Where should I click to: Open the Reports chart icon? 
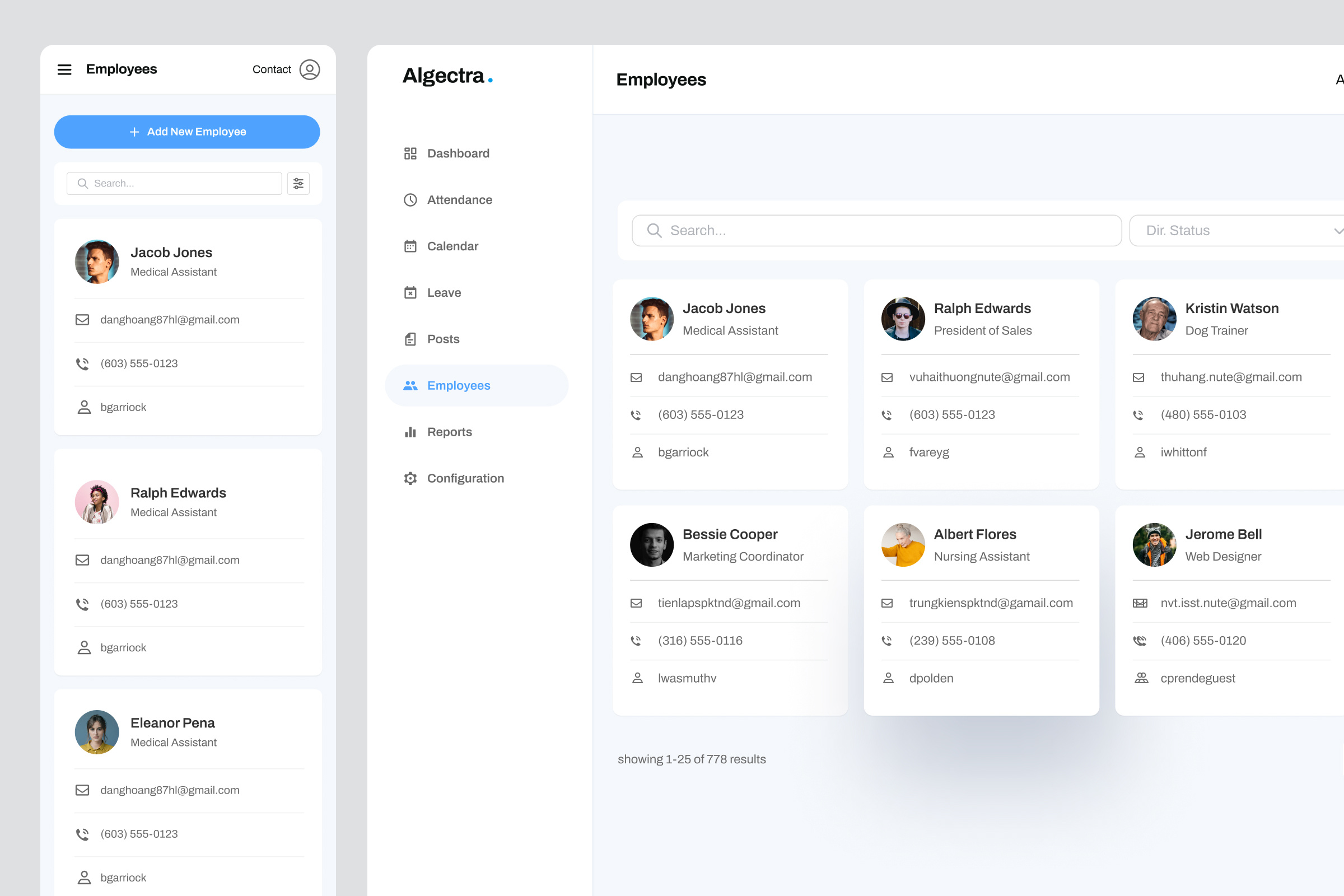(410, 431)
